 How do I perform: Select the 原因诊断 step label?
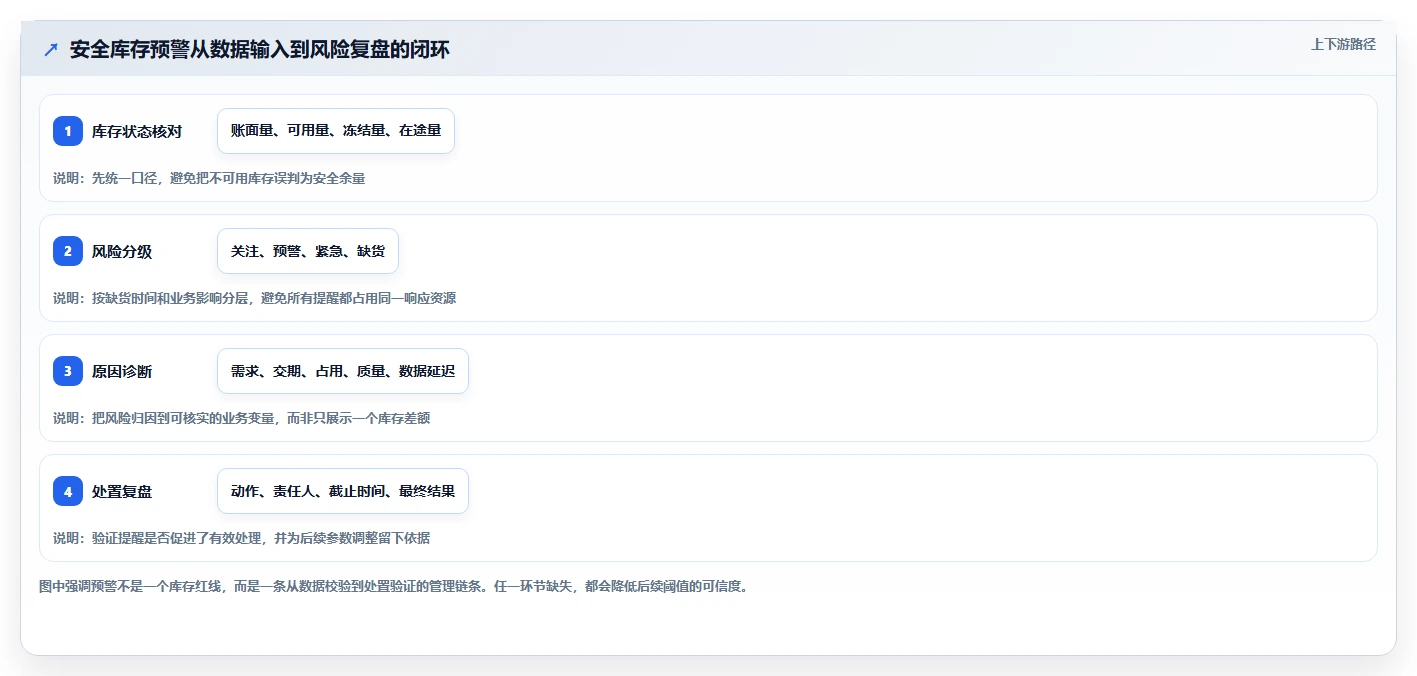tap(122, 371)
